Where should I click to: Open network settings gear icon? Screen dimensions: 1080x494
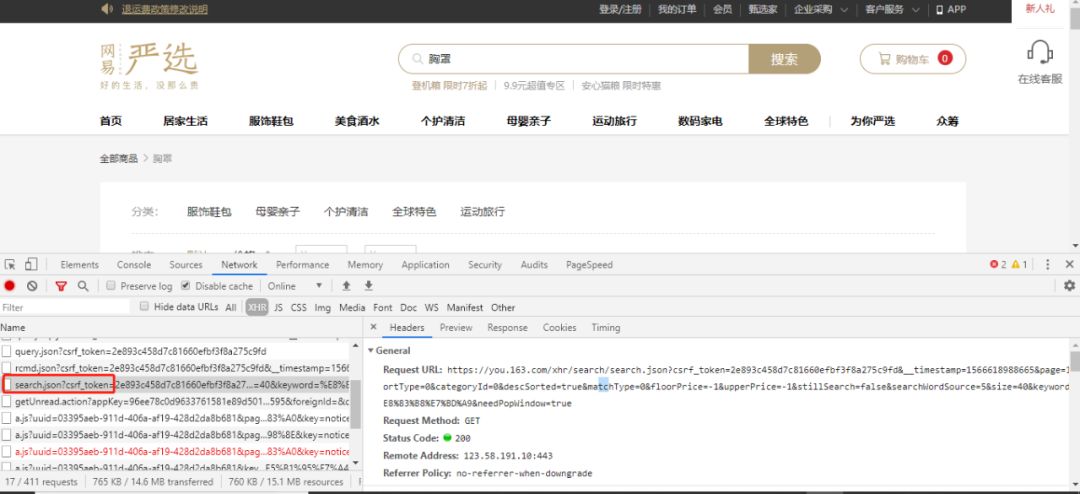pos(1069,286)
